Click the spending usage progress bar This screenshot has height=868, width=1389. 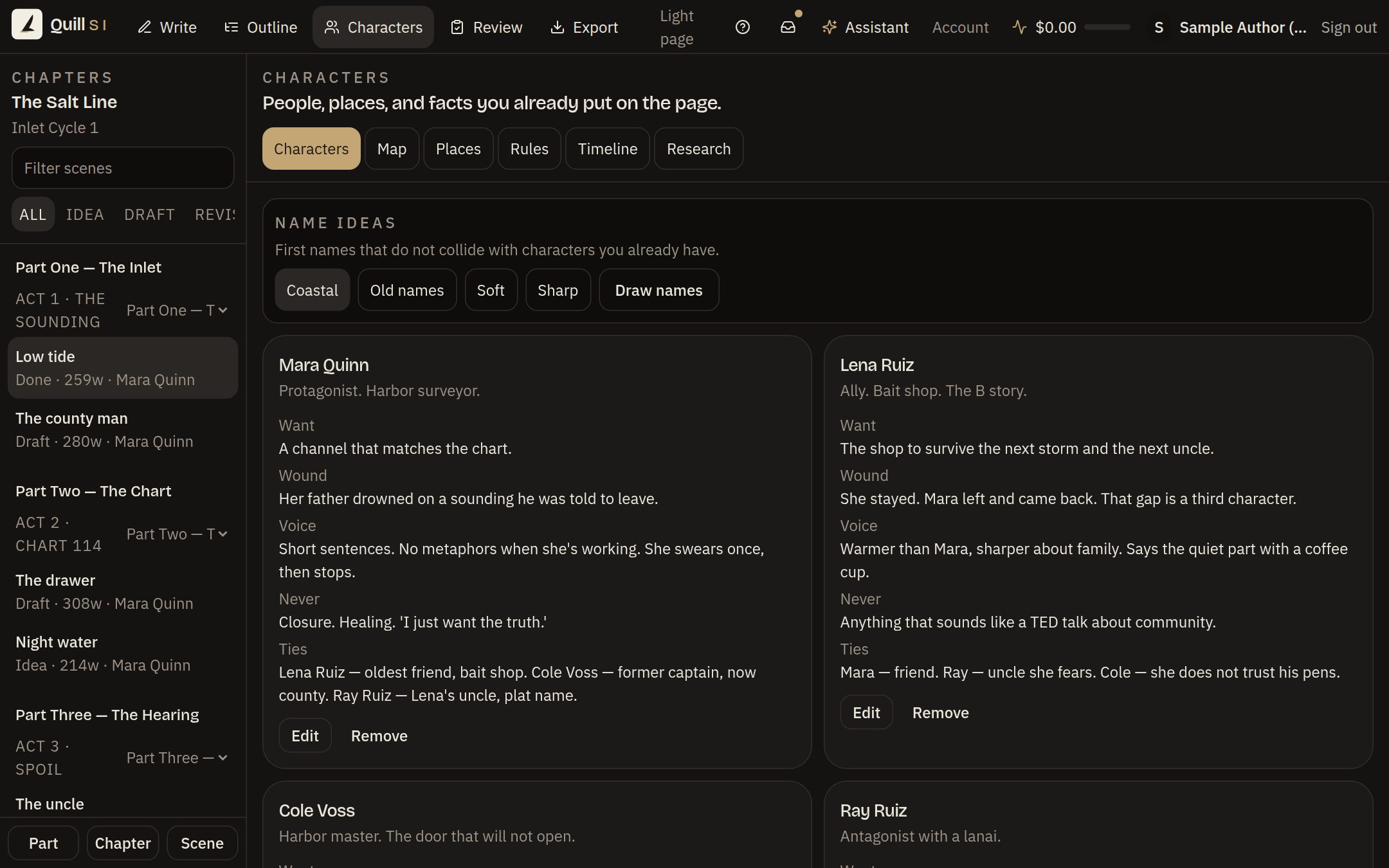(x=1107, y=27)
